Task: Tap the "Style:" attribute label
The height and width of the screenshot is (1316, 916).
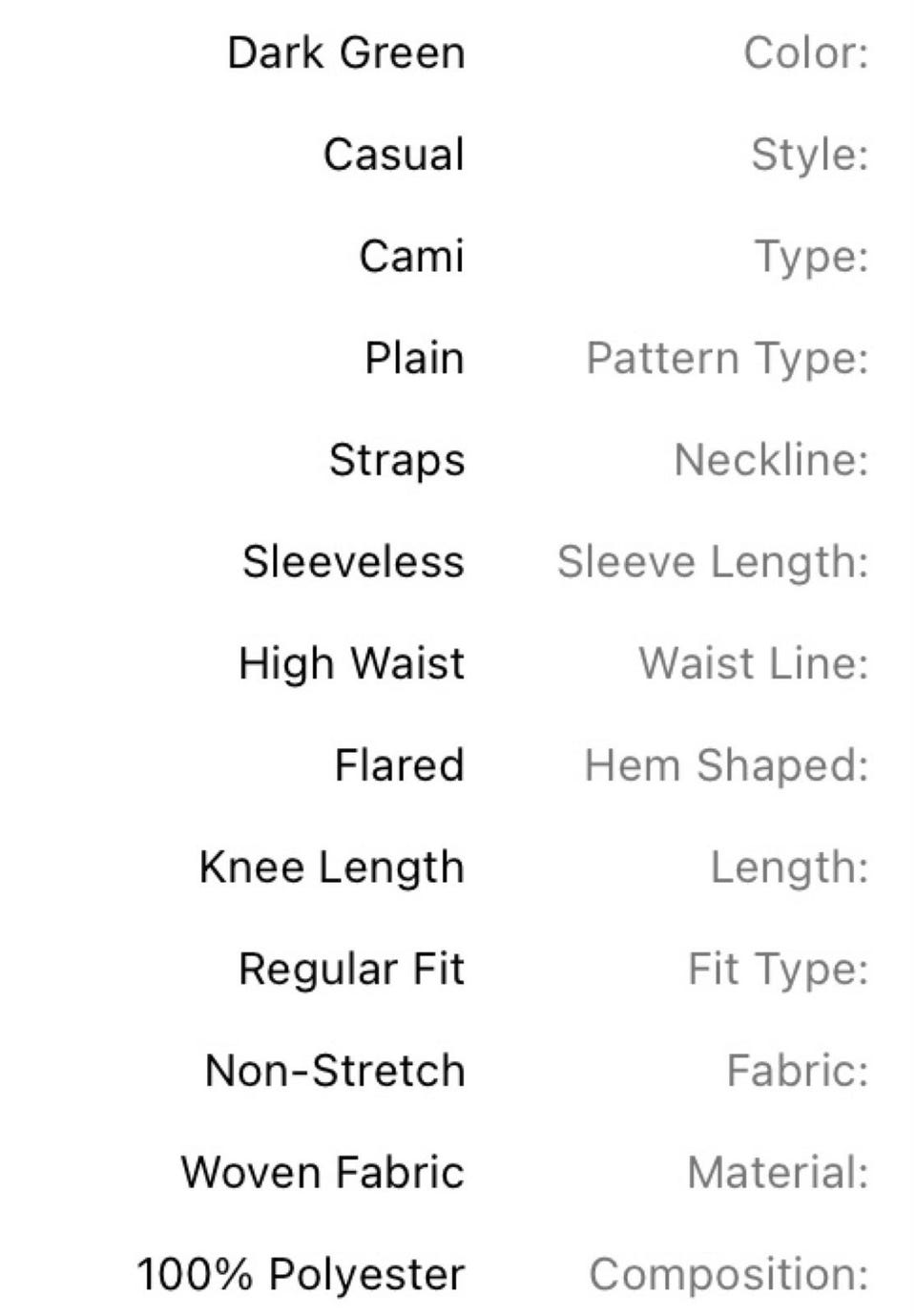Action: tap(809, 155)
